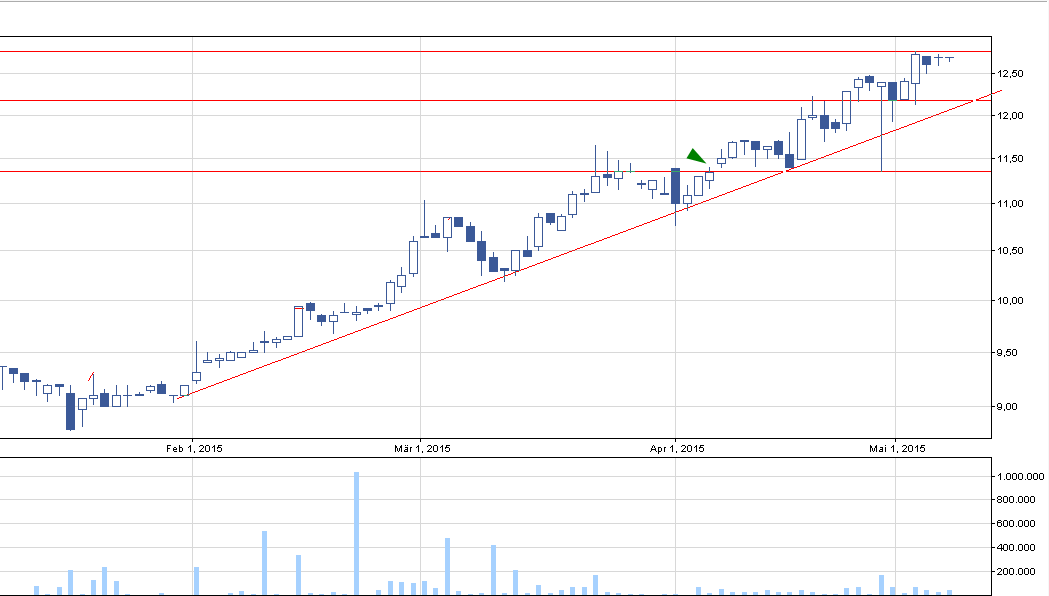
Task: Click the "Feb 1, 2015" date label
Action: pos(195,449)
